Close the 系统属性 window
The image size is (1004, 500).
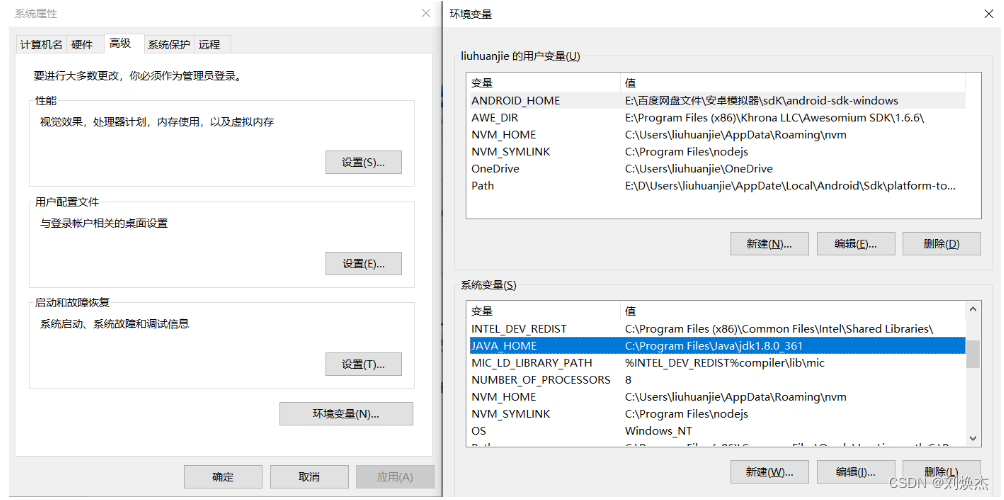tap(426, 13)
